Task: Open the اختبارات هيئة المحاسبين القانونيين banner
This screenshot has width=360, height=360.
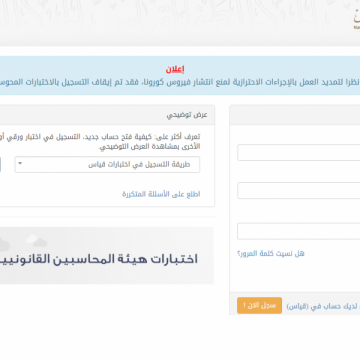Action: [107, 256]
